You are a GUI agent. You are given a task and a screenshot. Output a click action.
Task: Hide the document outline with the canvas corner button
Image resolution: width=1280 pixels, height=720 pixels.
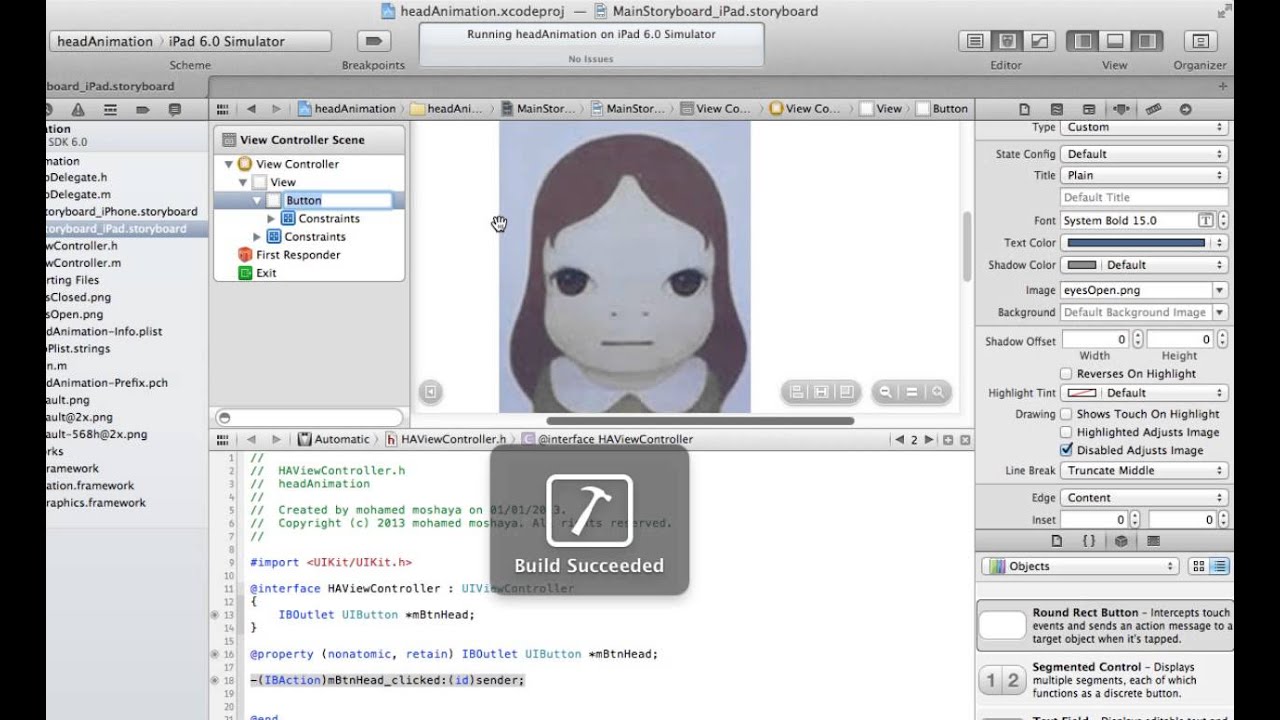[430, 393]
